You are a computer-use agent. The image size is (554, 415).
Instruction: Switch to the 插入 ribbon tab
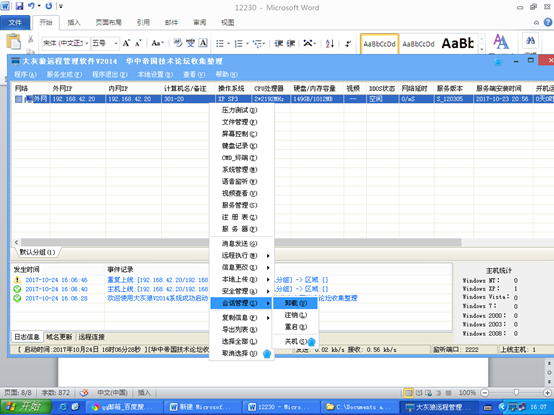click(x=74, y=22)
